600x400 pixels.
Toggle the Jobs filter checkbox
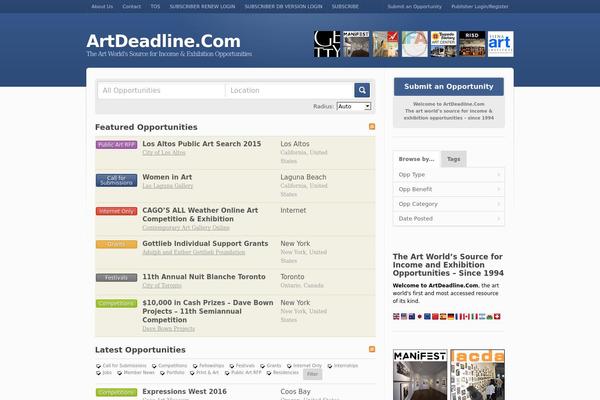[98, 373]
